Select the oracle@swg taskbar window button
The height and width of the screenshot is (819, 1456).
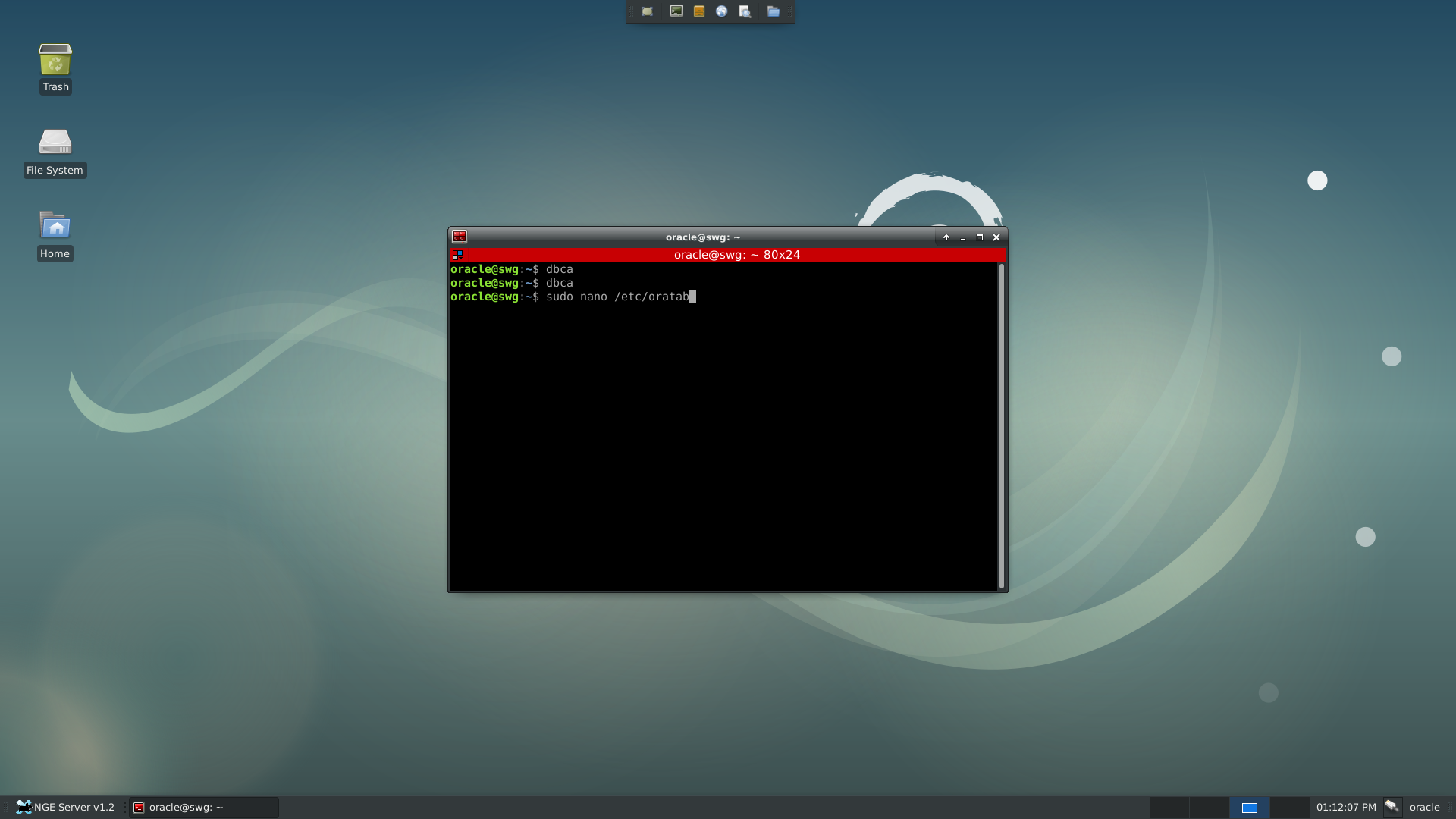[x=204, y=807]
